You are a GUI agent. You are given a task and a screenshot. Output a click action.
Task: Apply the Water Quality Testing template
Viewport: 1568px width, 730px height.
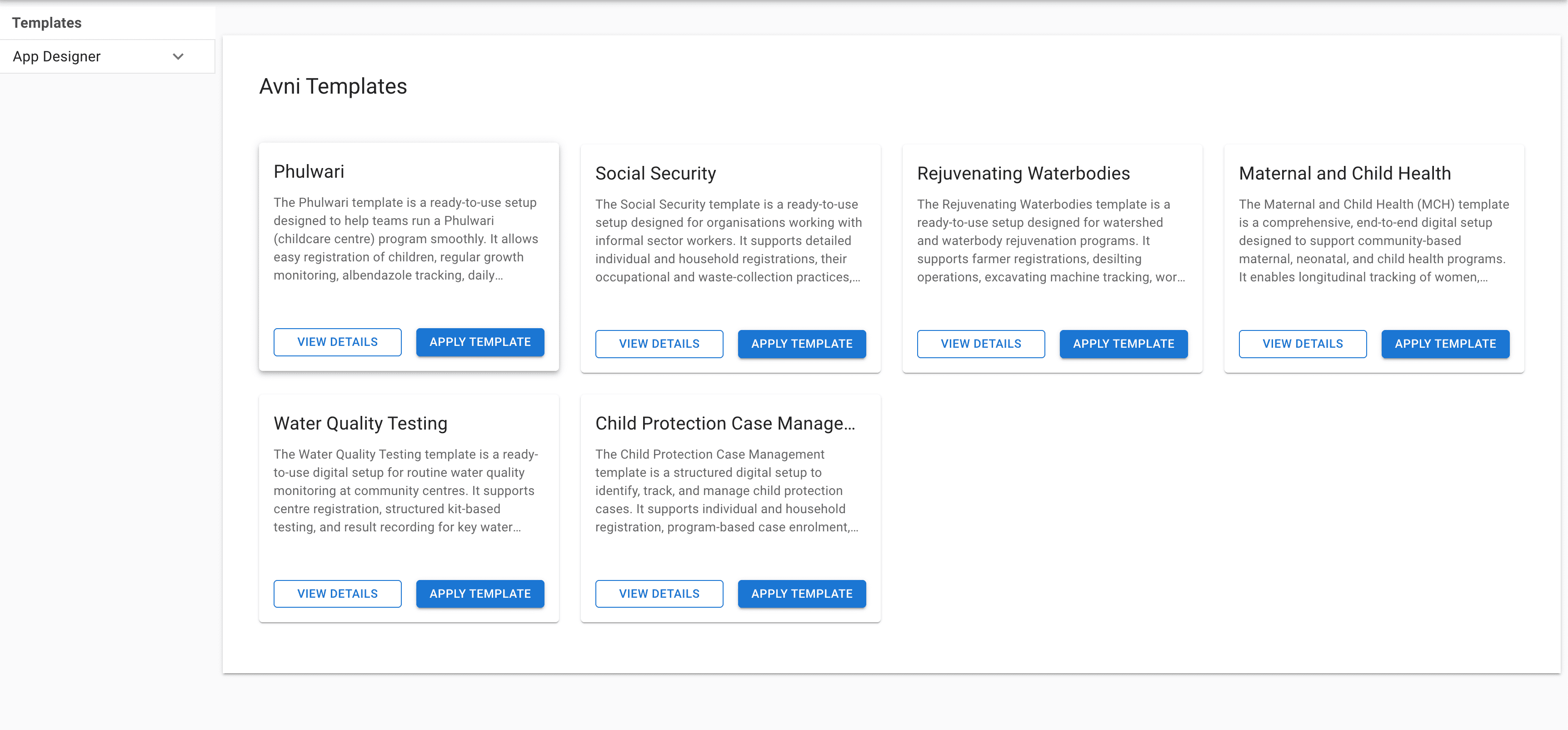(479, 594)
